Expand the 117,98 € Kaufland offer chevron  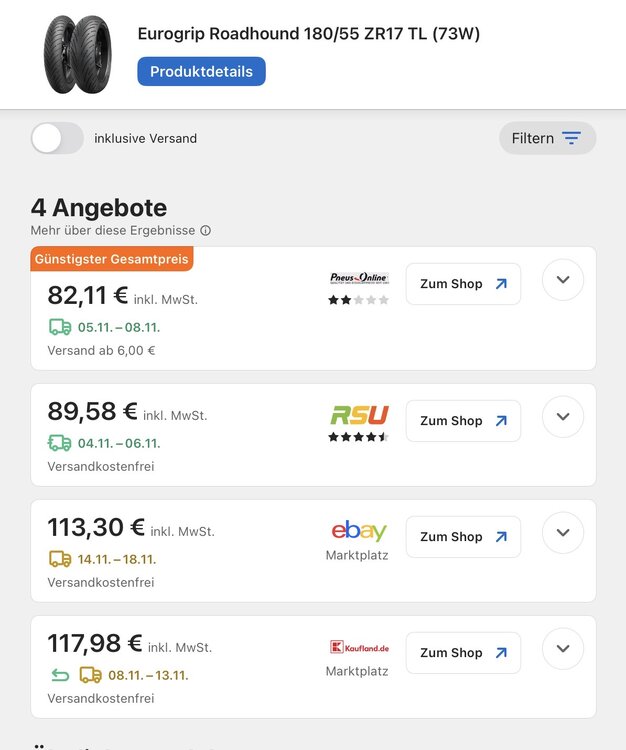[563, 648]
